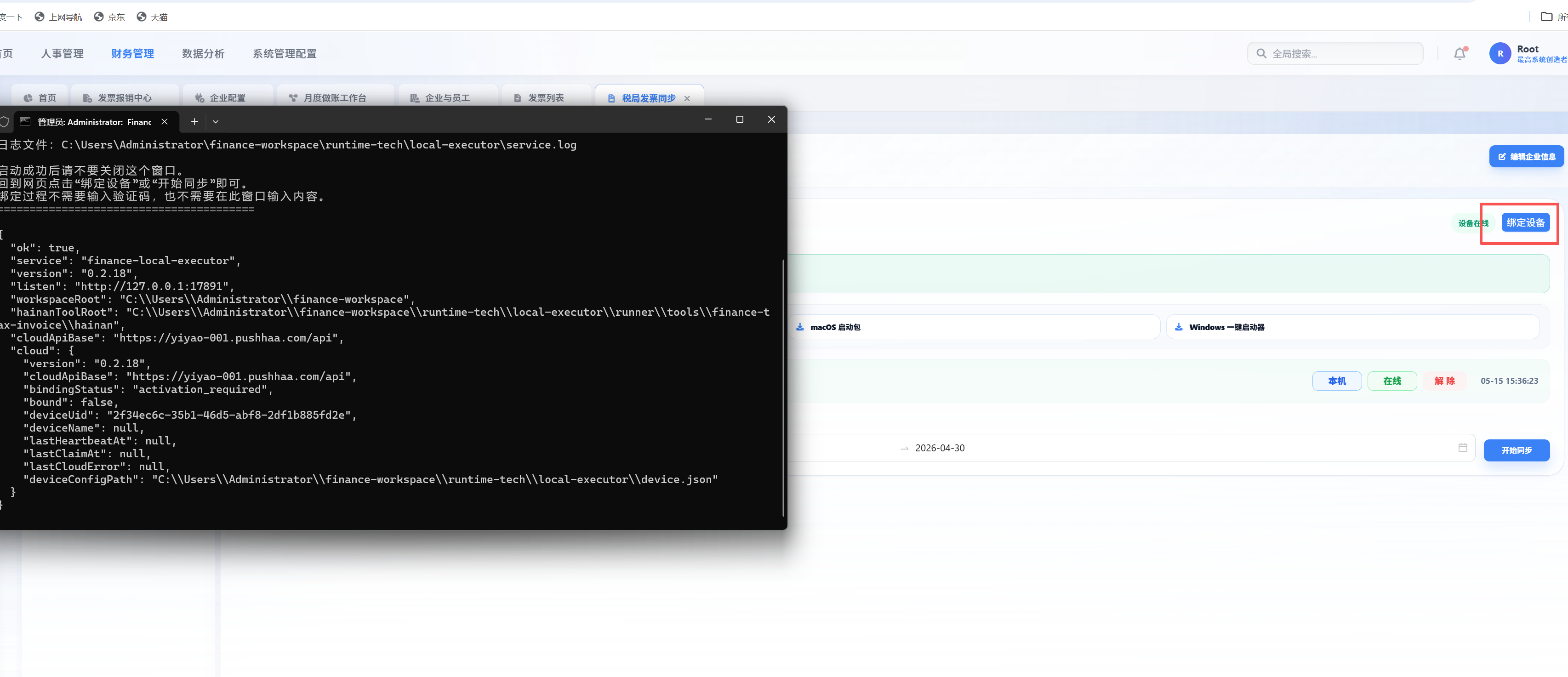Screen dimensions: 1568x677
Task: Open a new terminal tab with plus
Action: point(194,122)
